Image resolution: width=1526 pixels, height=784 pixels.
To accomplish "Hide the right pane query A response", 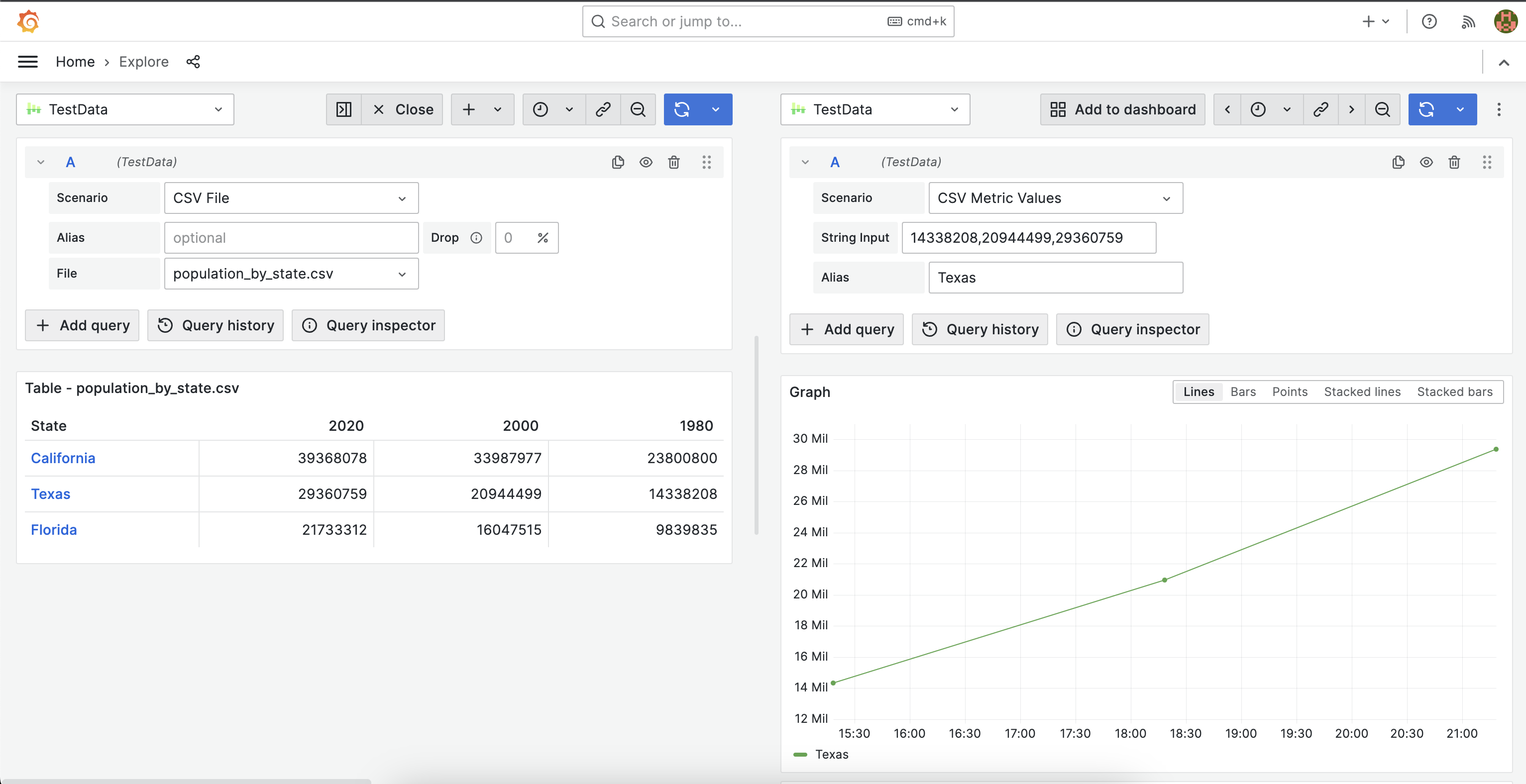I will pyautogui.click(x=1426, y=162).
